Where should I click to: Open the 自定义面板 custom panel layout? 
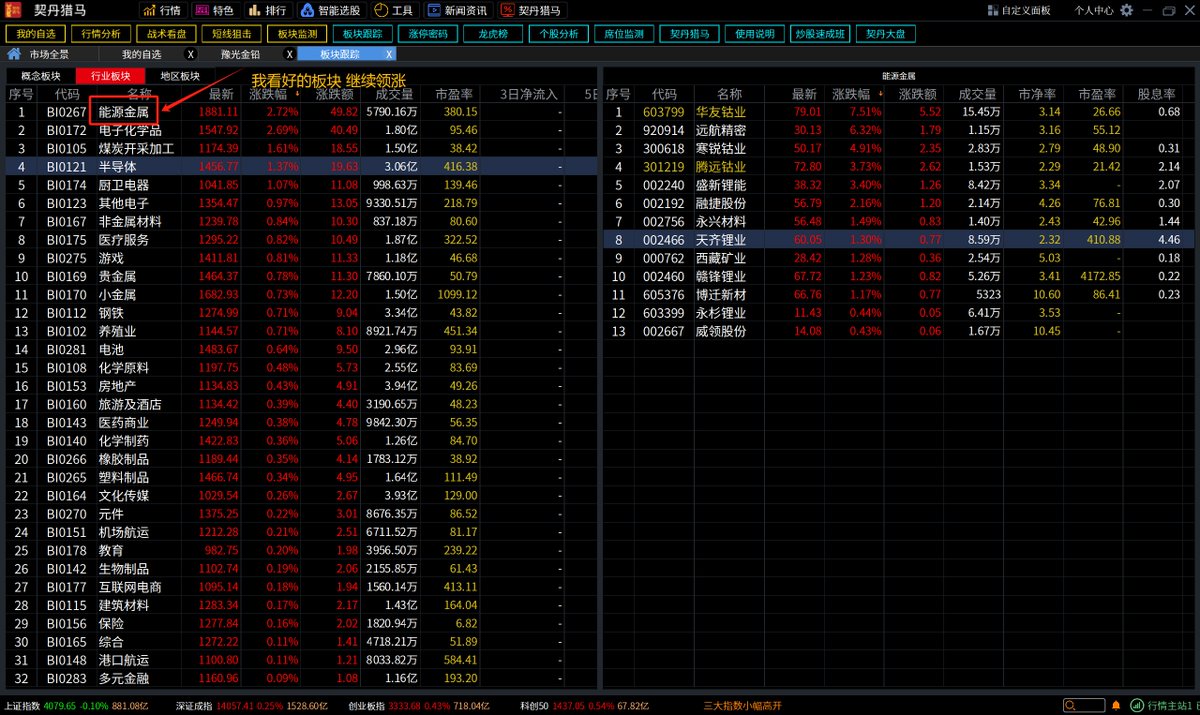tap(1018, 11)
